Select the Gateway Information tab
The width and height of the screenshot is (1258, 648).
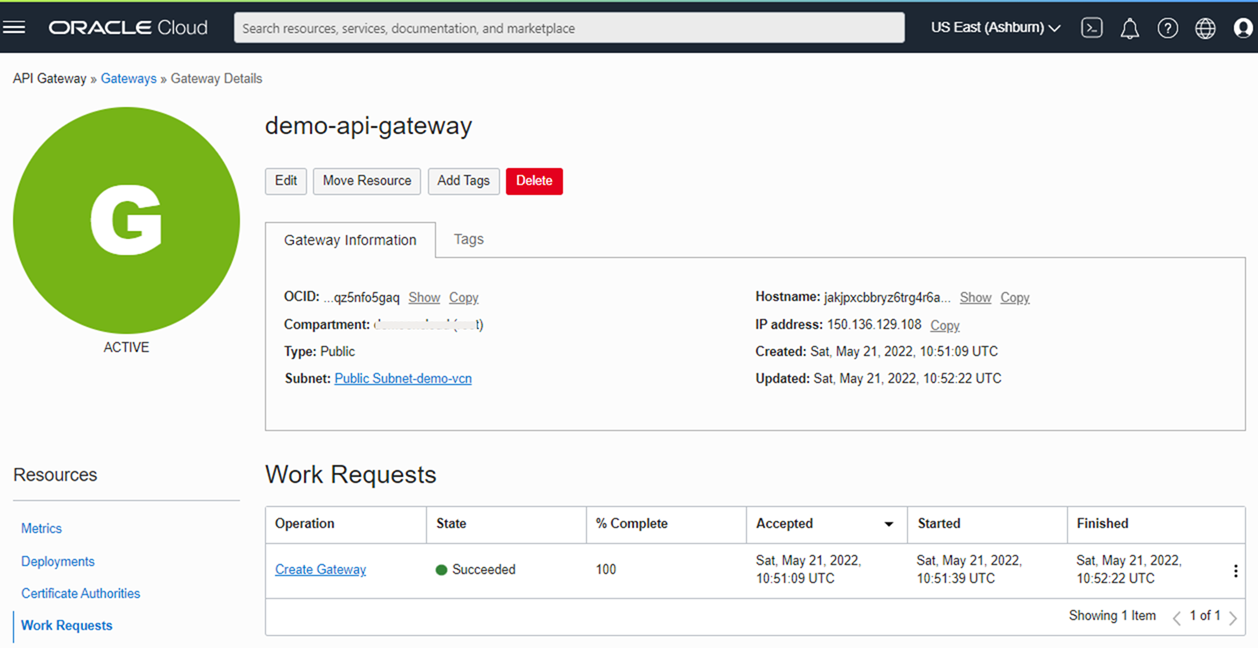coord(350,240)
